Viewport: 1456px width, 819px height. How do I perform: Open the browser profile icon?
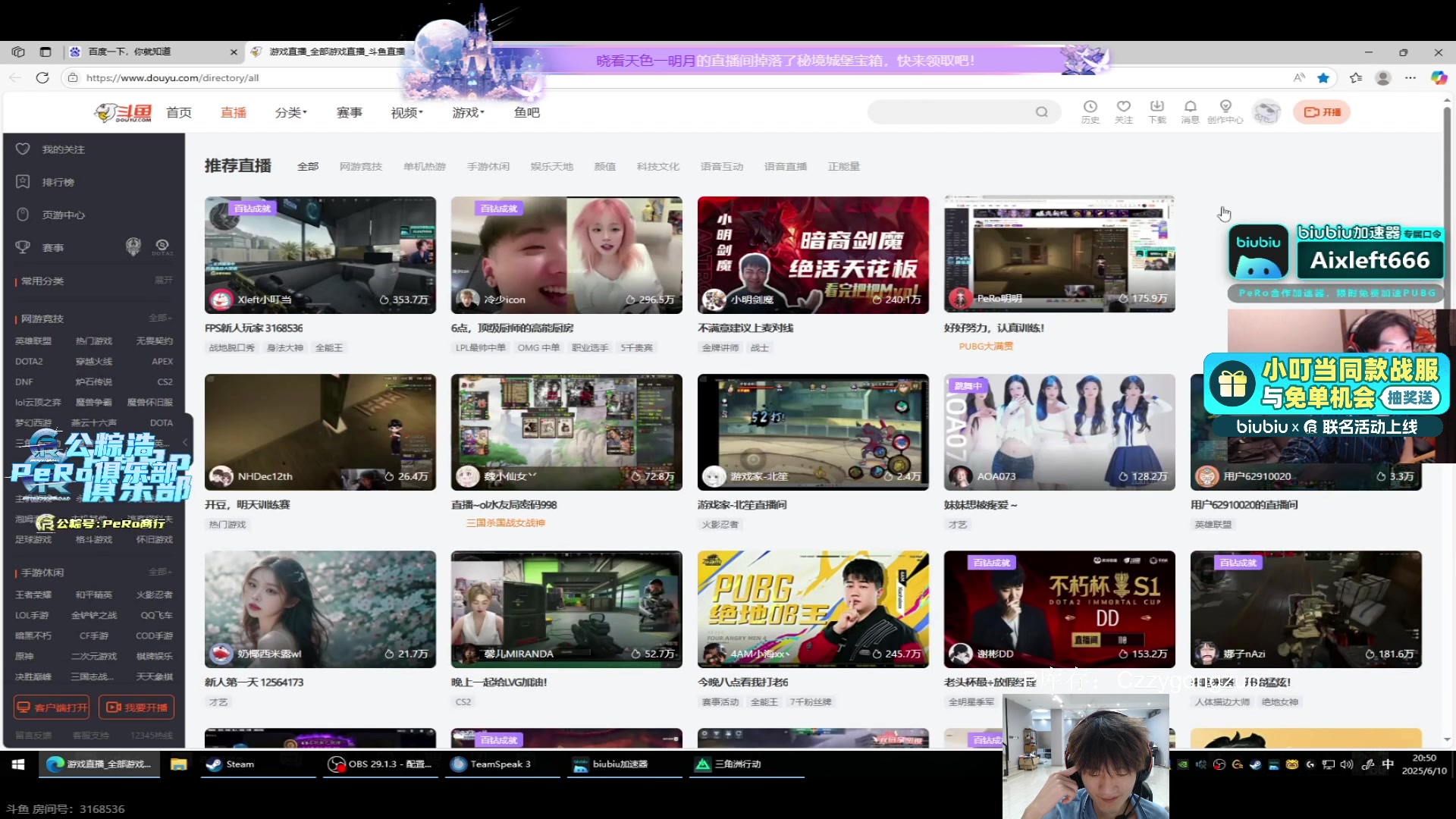click(x=1383, y=77)
